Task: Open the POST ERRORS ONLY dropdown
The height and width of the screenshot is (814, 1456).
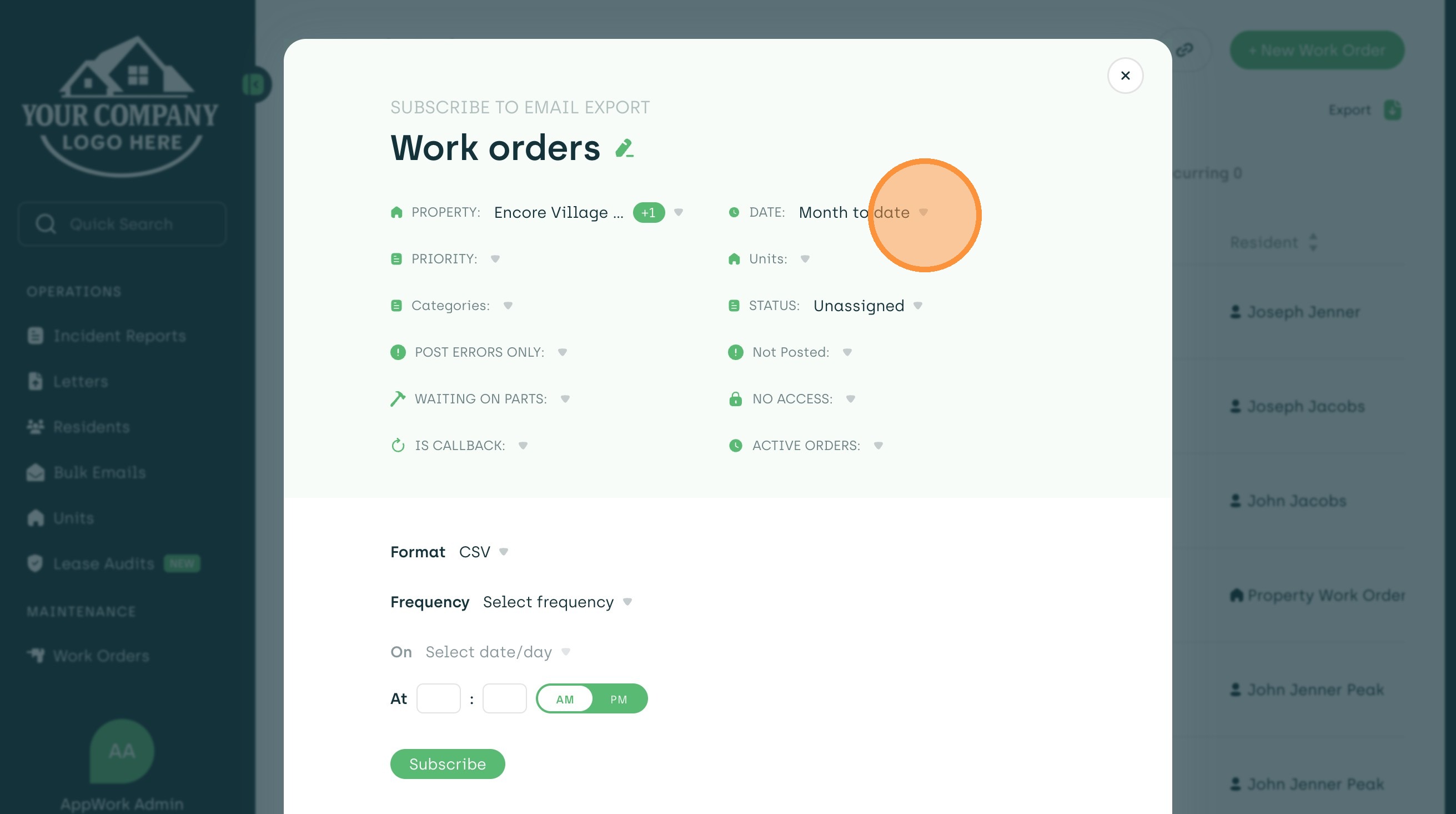Action: [562, 352]
